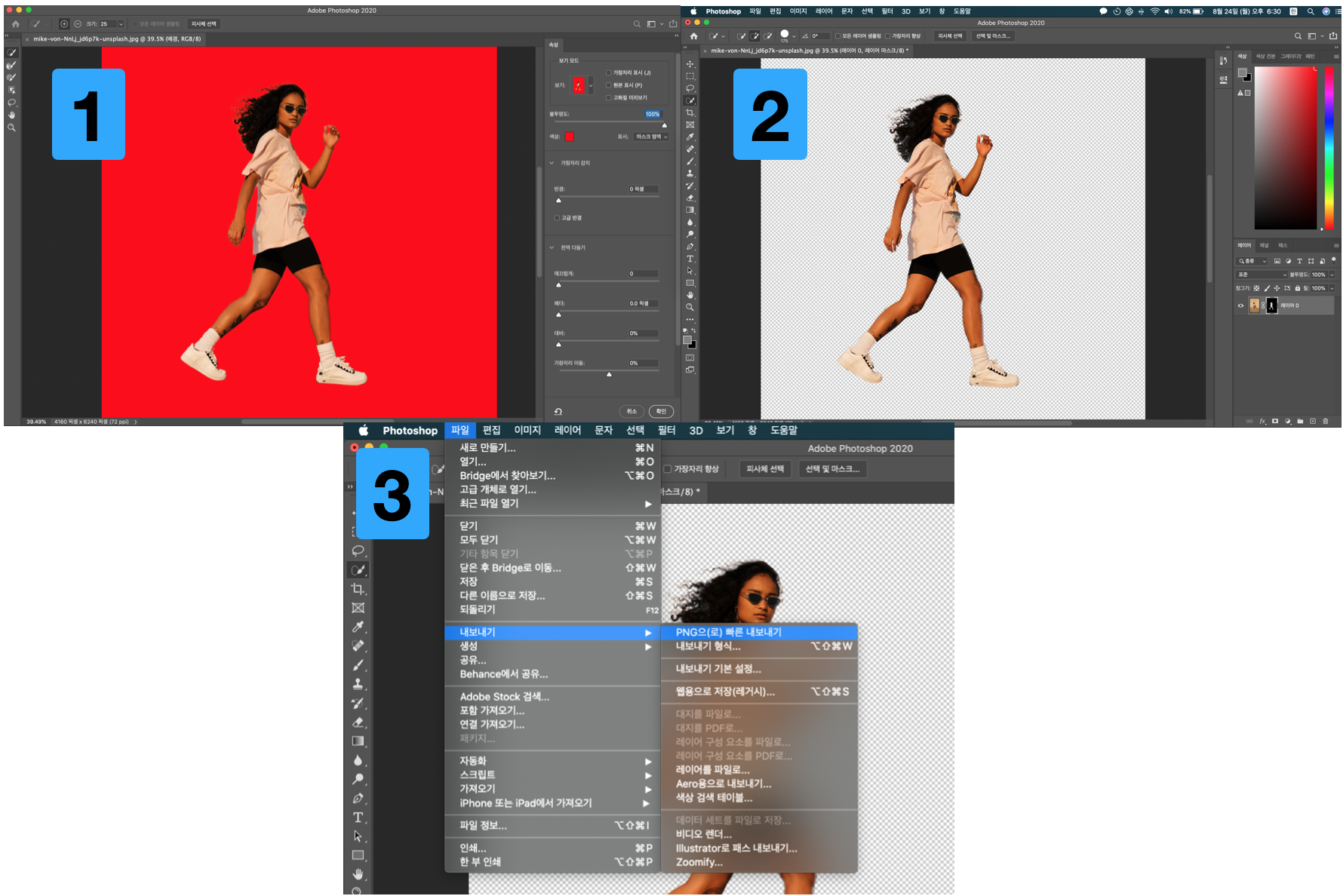Click the 선택 및 마스크... button in the transparent-canvas window
Screen dimensions: 1343x896
click(993, 35)
